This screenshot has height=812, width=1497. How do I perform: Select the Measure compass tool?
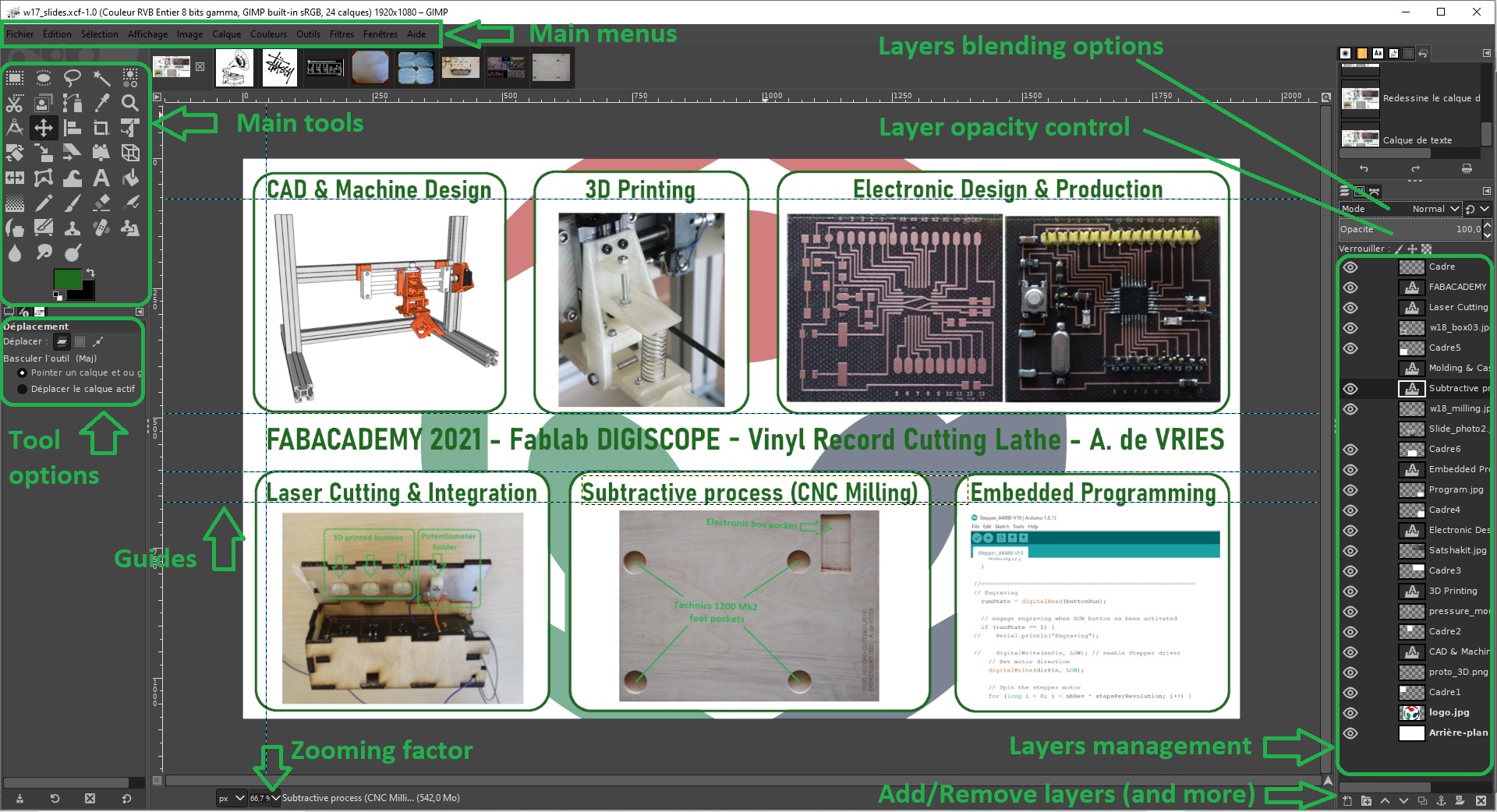point(15,128)
